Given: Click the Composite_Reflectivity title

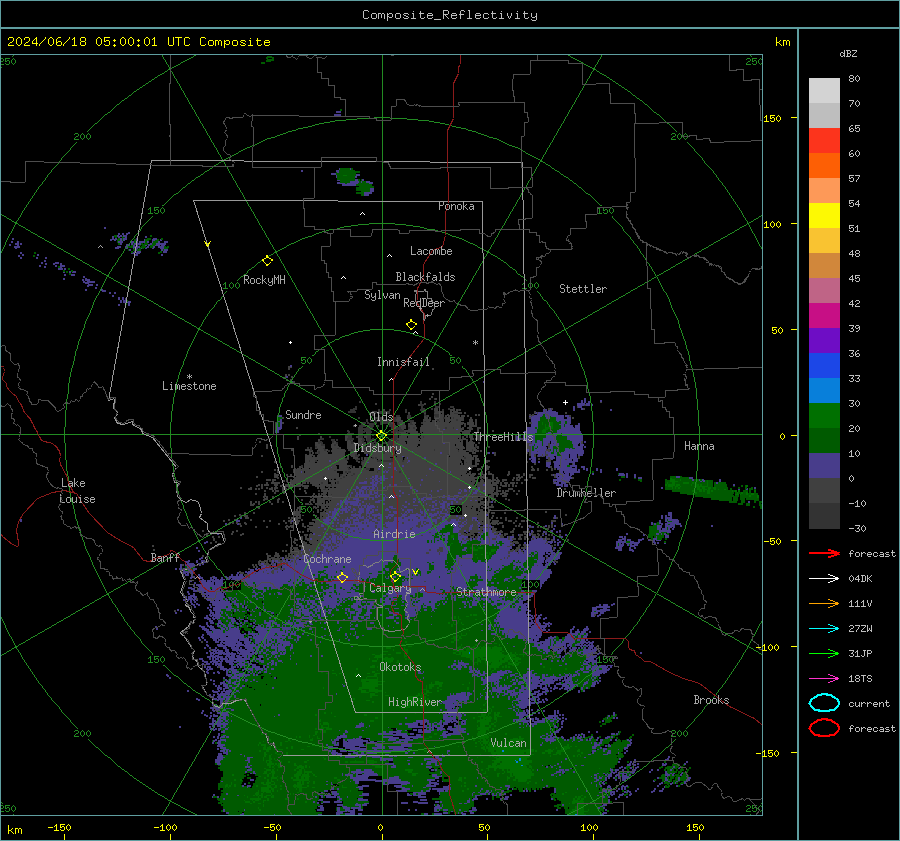Looking at the screenshot, I should pyautogui.click(x=450, y=15).
